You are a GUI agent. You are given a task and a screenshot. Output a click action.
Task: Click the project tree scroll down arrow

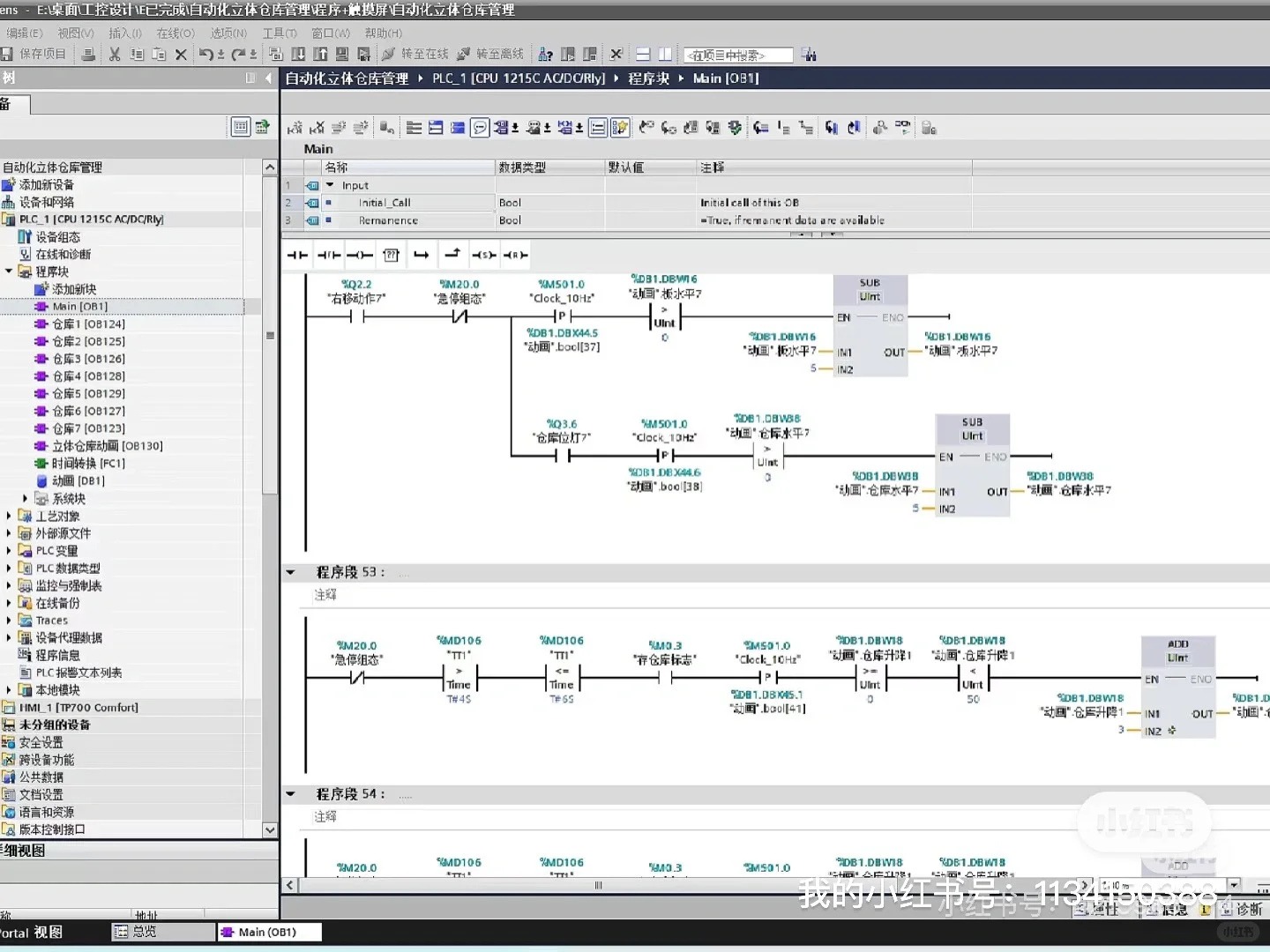[270, 829]
